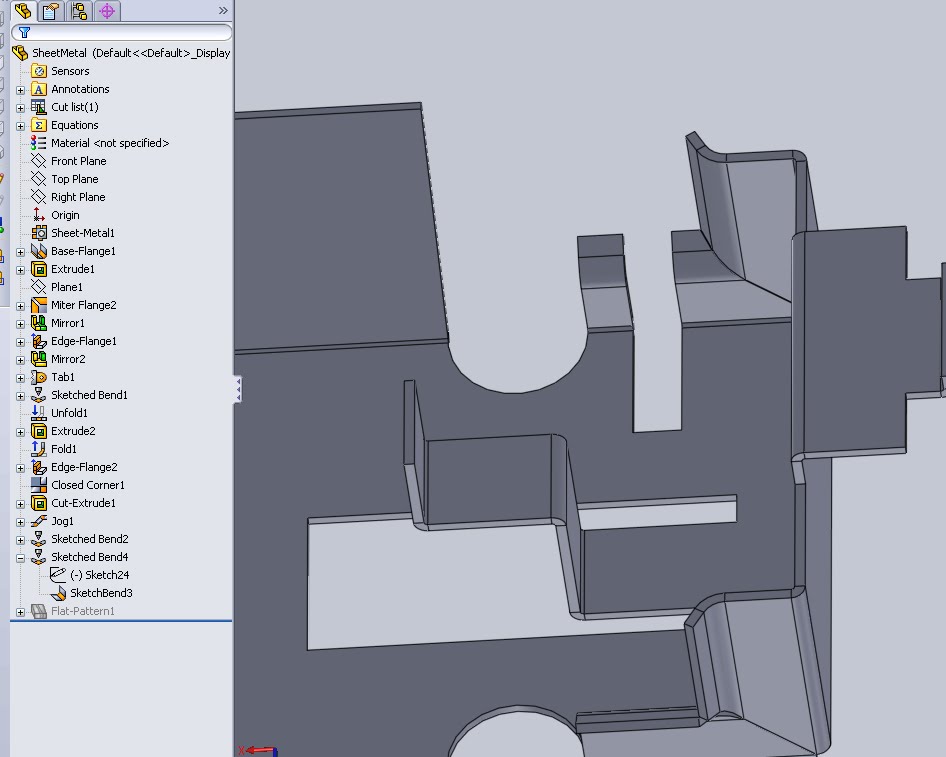Expand the Equations node
Screen dimensions: 946x757
[21, 126]
